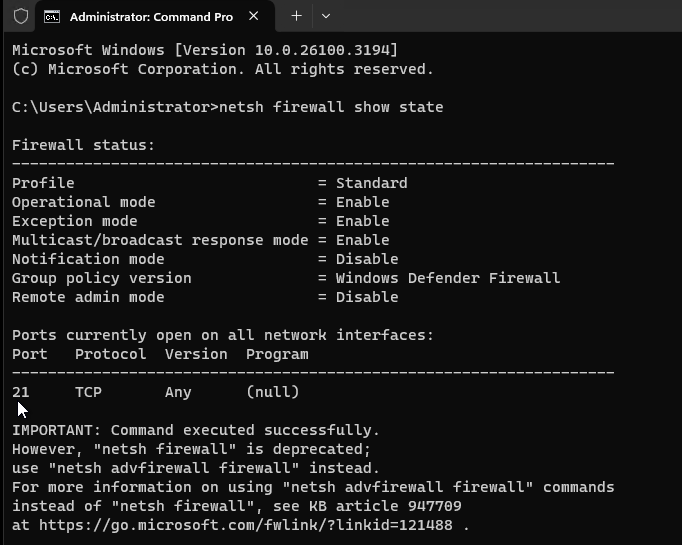Click the Notification mode Disable value
This screenshot has height=545, width=682.
pyautogui.click(x=367, y=259)
